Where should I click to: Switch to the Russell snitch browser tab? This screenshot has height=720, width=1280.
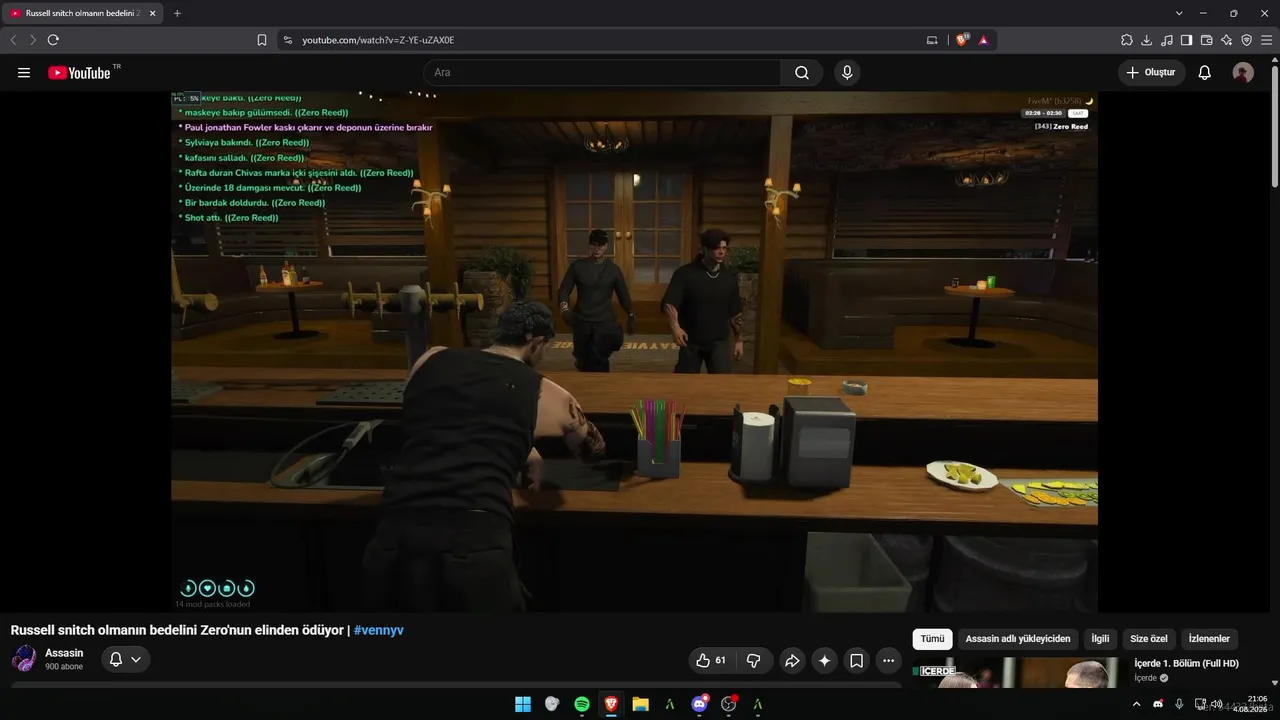[x=83, y=13]
